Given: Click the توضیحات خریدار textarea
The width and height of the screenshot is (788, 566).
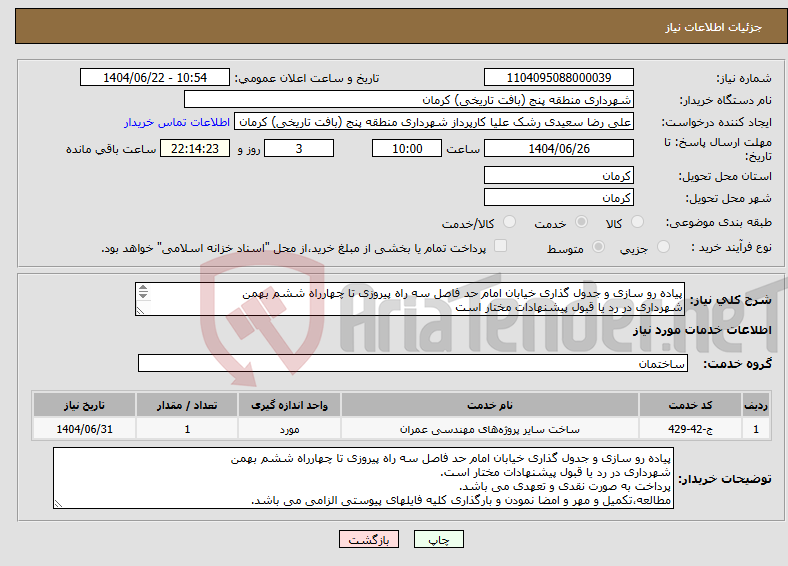Looking at the screenshot, I should point(363,478).
